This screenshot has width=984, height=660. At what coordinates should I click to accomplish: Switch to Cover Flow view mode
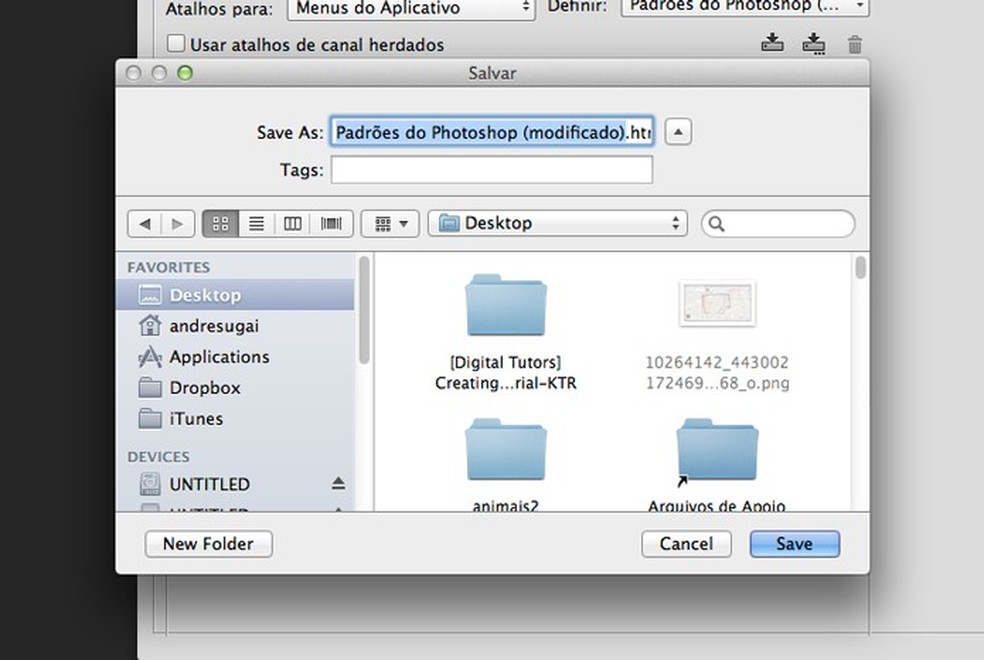tap(331, 224)
